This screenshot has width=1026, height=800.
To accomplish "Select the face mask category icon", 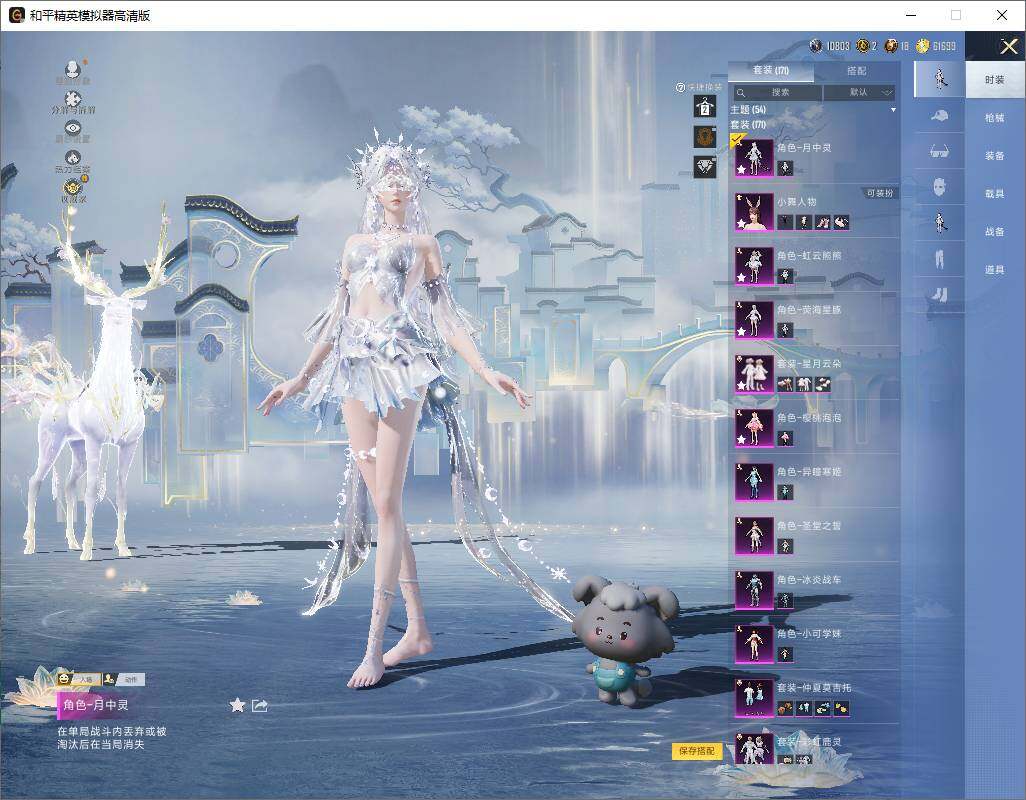I will [x=940, y=187].
